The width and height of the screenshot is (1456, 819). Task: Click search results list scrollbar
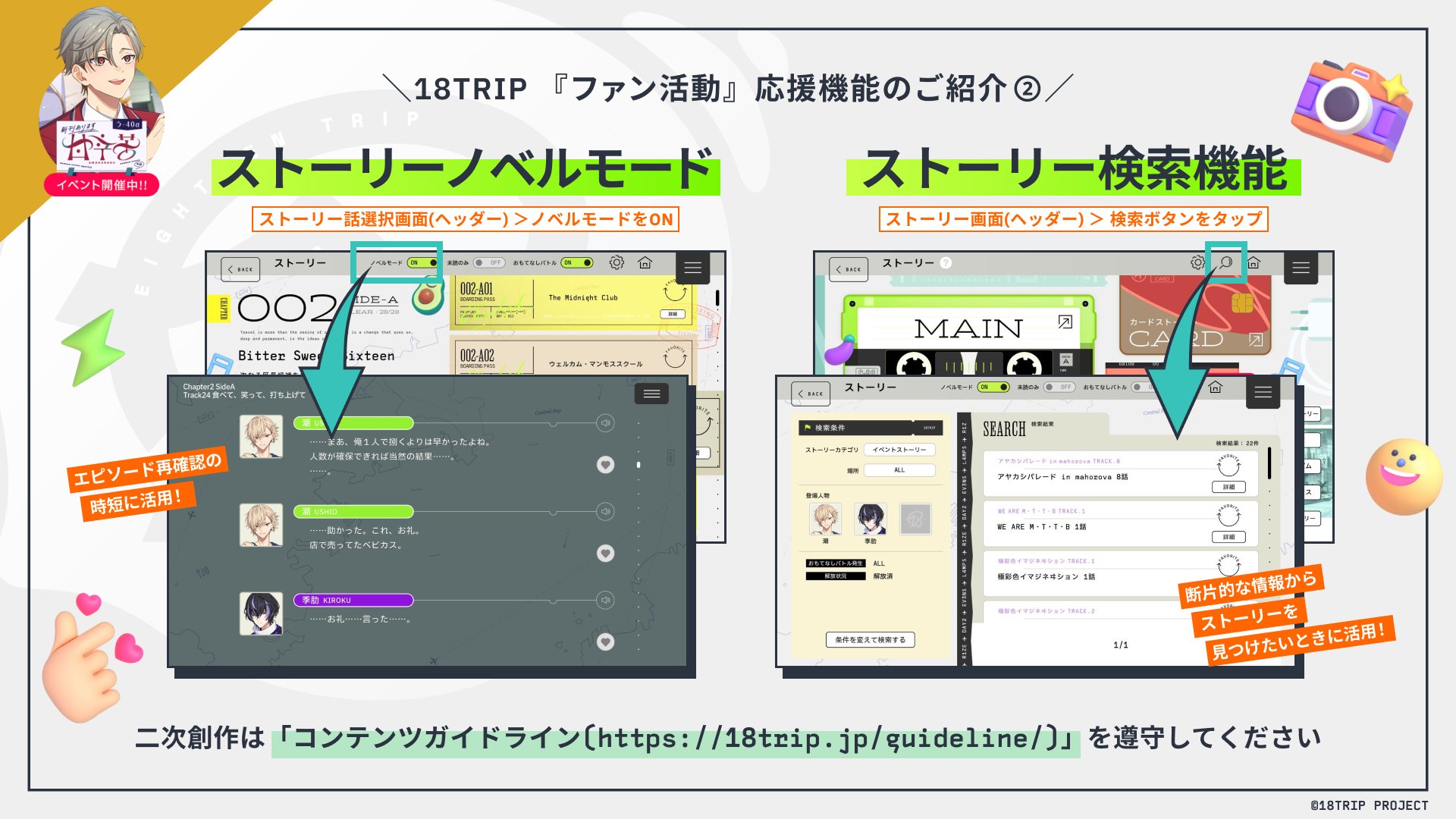(1269, 463)
